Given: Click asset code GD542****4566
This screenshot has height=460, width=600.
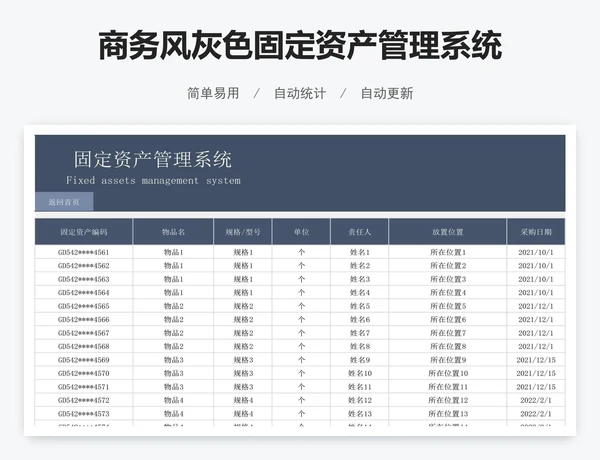Looking at the screenshot, I should click(84, 320).
